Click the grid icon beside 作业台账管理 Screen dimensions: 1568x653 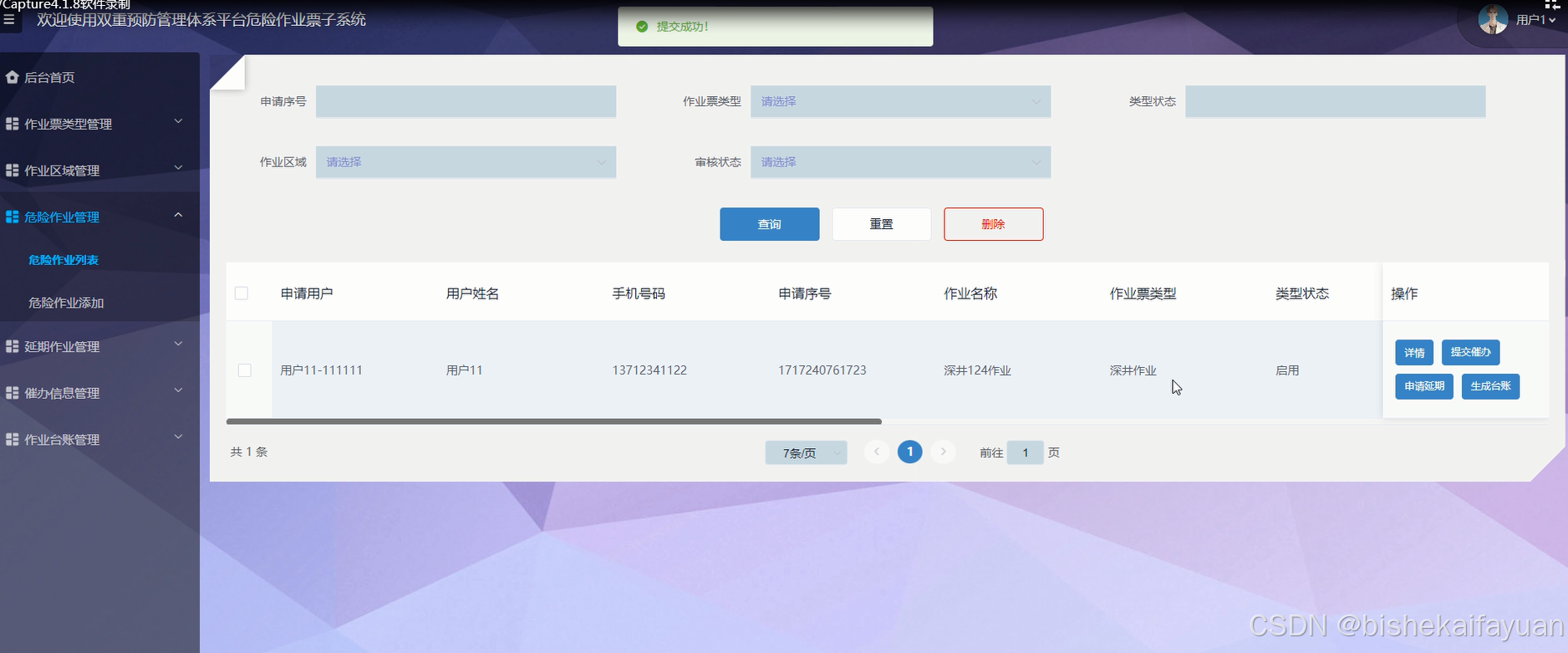12,439
